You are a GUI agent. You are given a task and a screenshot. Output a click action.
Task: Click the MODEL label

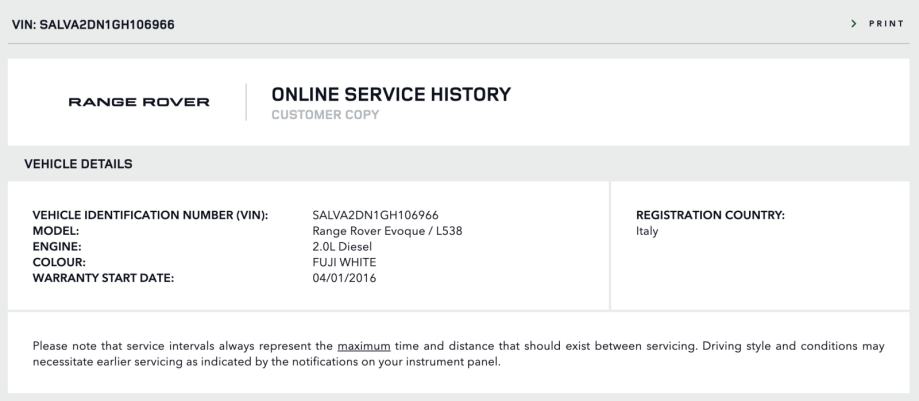pyautogui.click(x=56, y=231)
